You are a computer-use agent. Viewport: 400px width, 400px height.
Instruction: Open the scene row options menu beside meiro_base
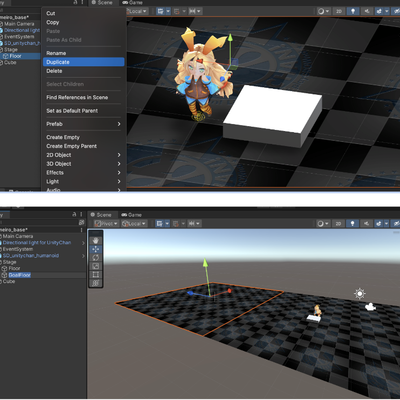[81, 230]
